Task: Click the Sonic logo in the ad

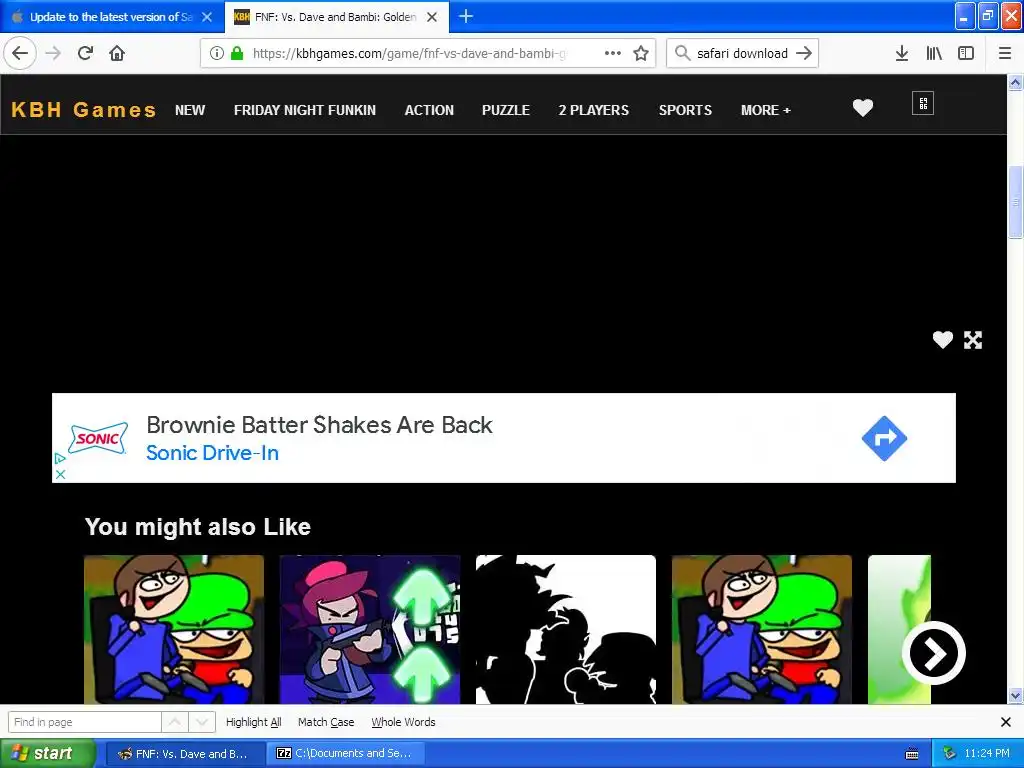Action: click(x=98, y=438)
